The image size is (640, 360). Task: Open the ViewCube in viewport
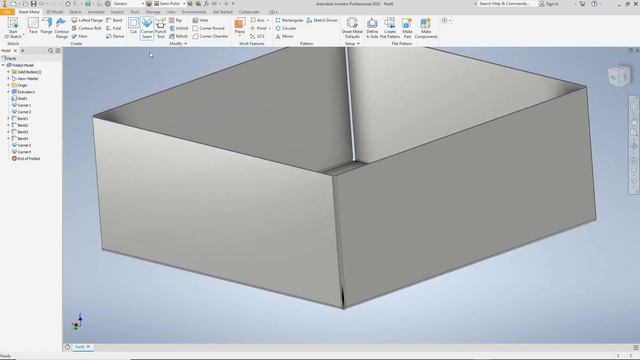(619, 76)
